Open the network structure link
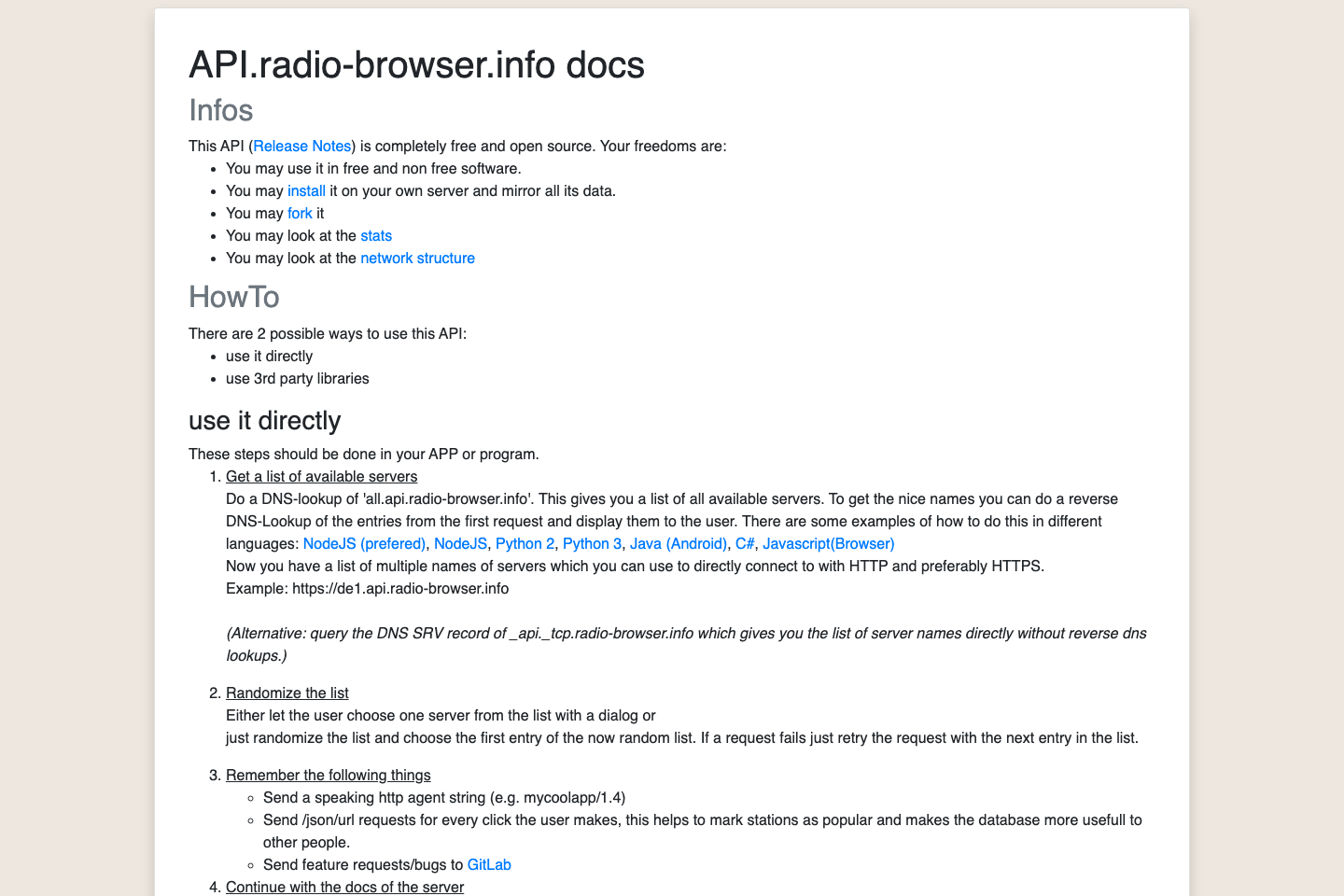Screen dimensions: 1344x896 417,258
